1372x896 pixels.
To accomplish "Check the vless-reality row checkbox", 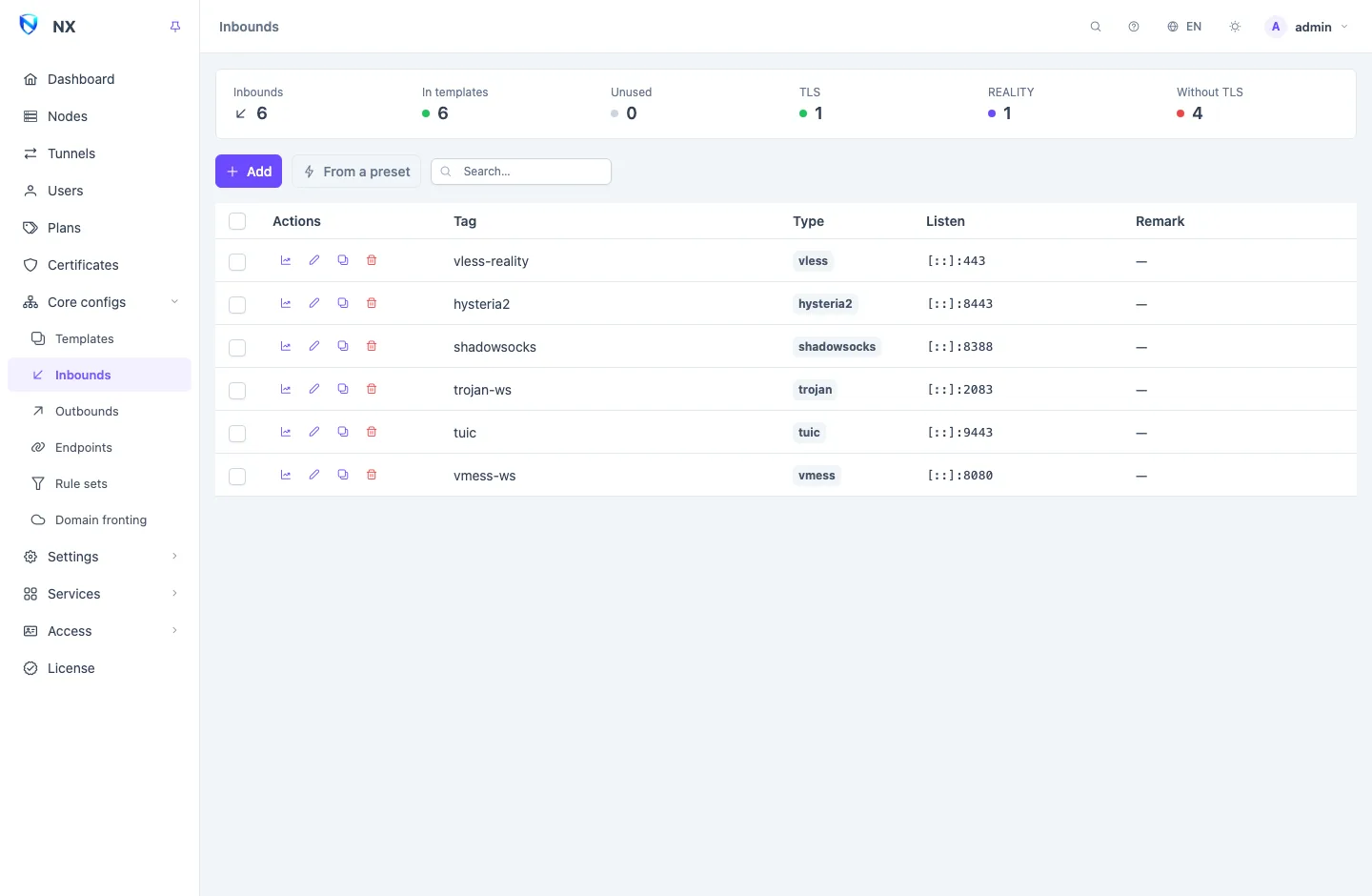I will point(237,262).
